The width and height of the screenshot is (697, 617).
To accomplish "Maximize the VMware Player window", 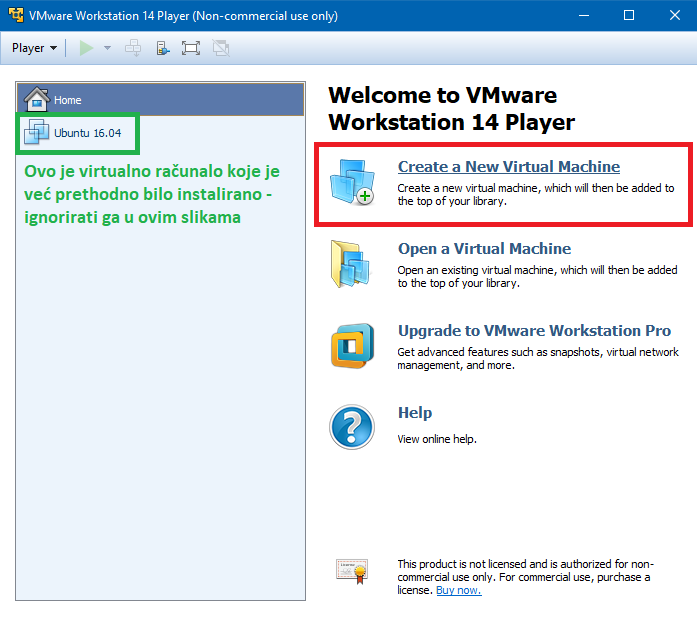I will pyautogui.click(x=629, y=16).
